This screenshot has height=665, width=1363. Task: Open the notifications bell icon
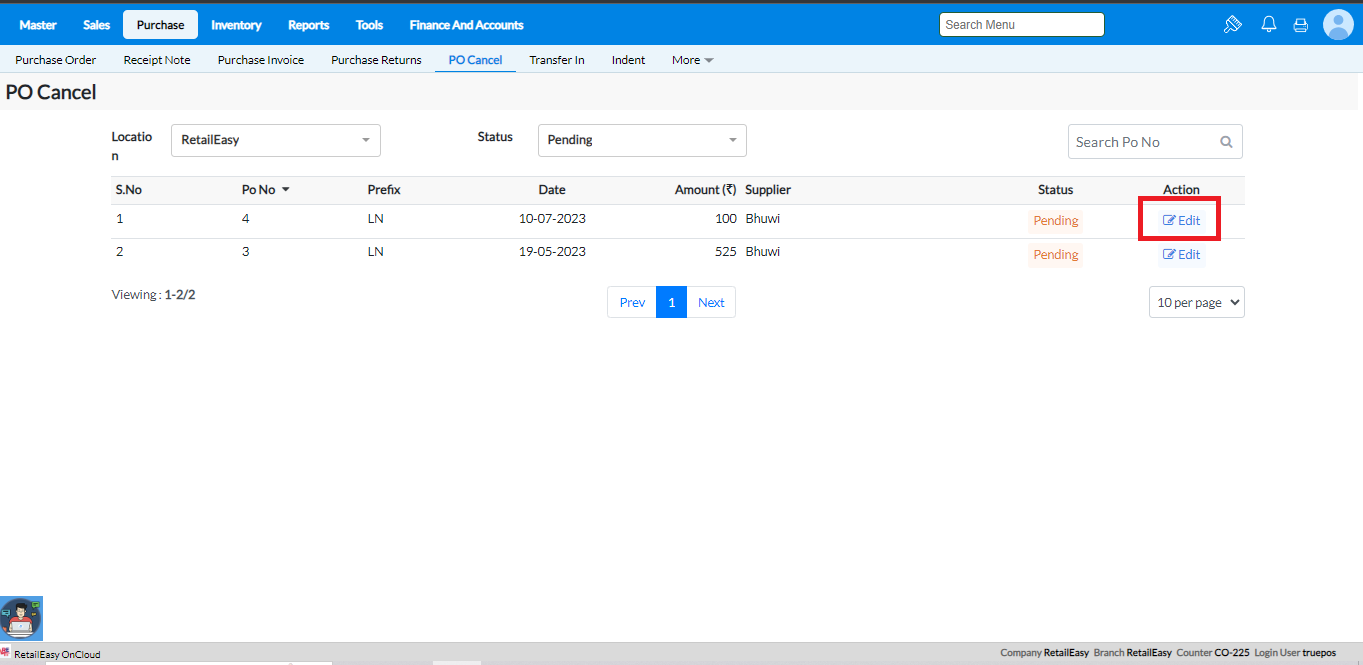click(x=1268, y=25)
